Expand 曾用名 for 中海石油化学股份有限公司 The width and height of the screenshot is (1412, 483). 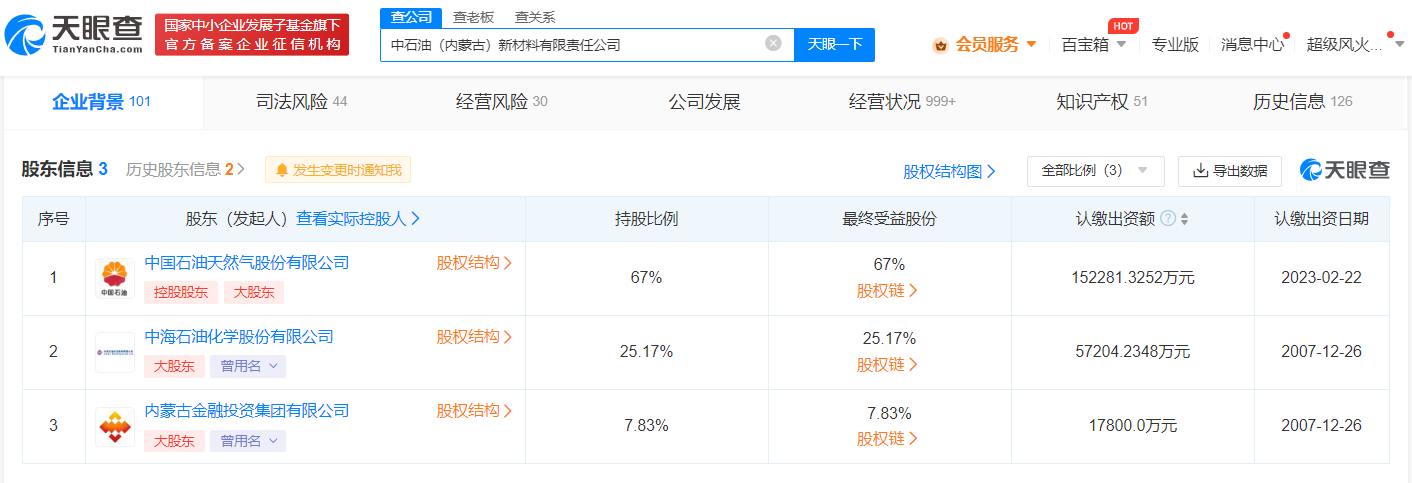[x=247, y=366]
